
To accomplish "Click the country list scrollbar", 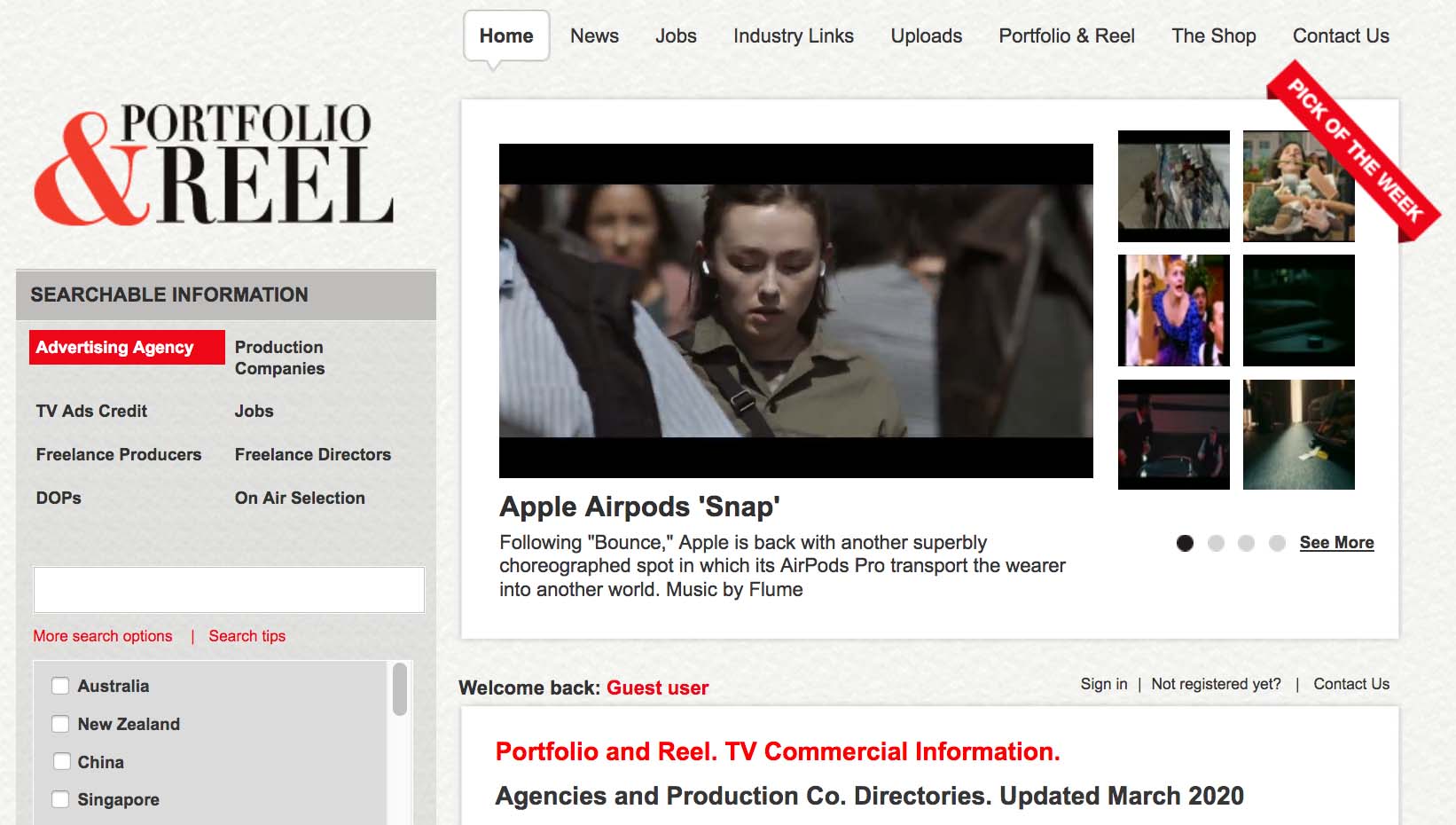I will click(x=400, y=689).
